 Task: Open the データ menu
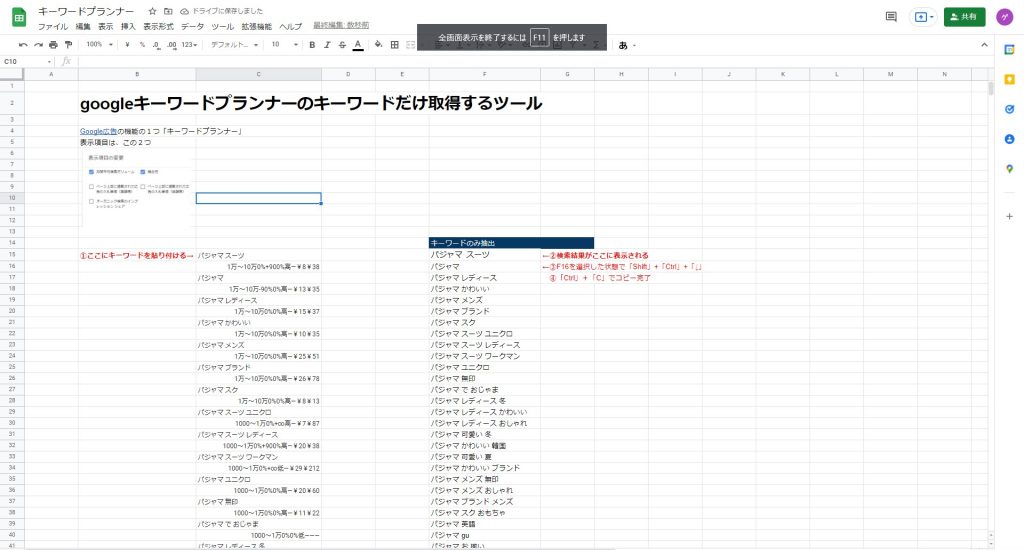(x=192, y=26)
